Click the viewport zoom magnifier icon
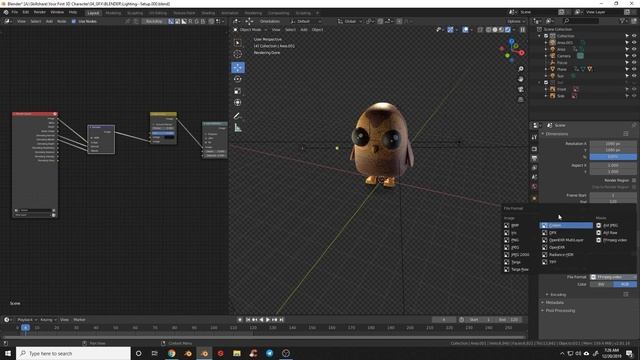Viewport: 640px width, 360px height. tap(521, 69)
